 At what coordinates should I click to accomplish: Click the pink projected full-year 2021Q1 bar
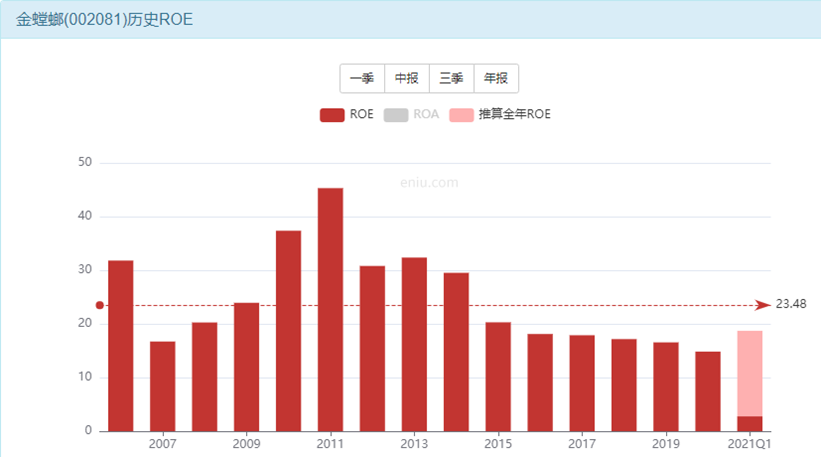coord(750,373)
